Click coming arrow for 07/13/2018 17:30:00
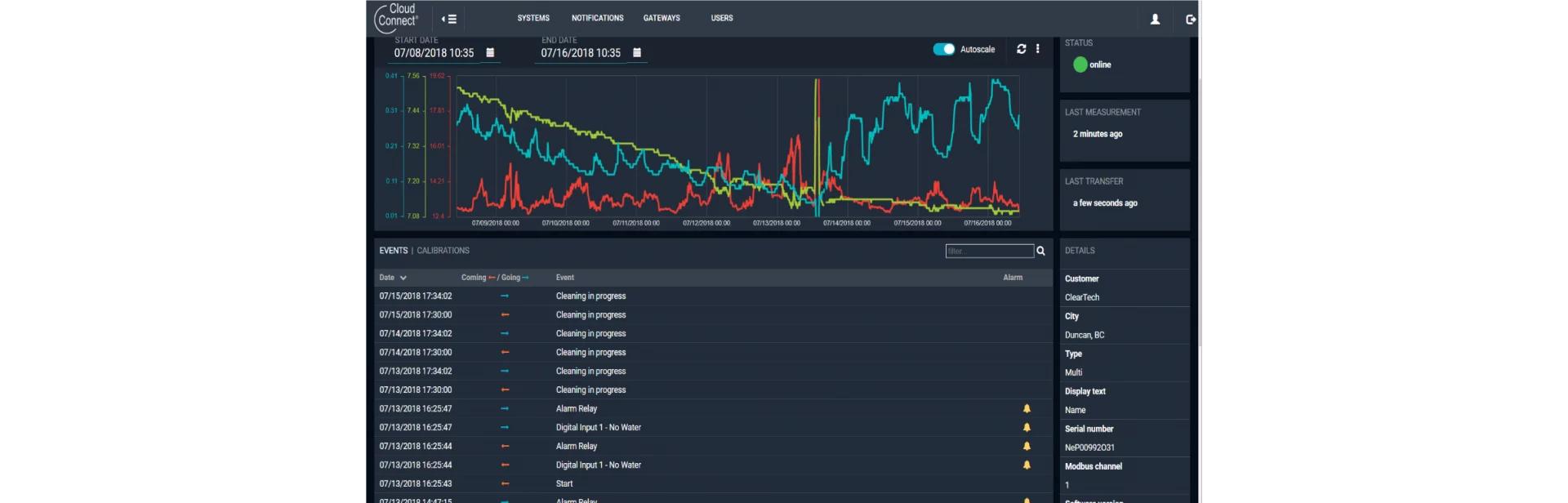Screen dimensions: 1568x503 [x=505, y=389]
